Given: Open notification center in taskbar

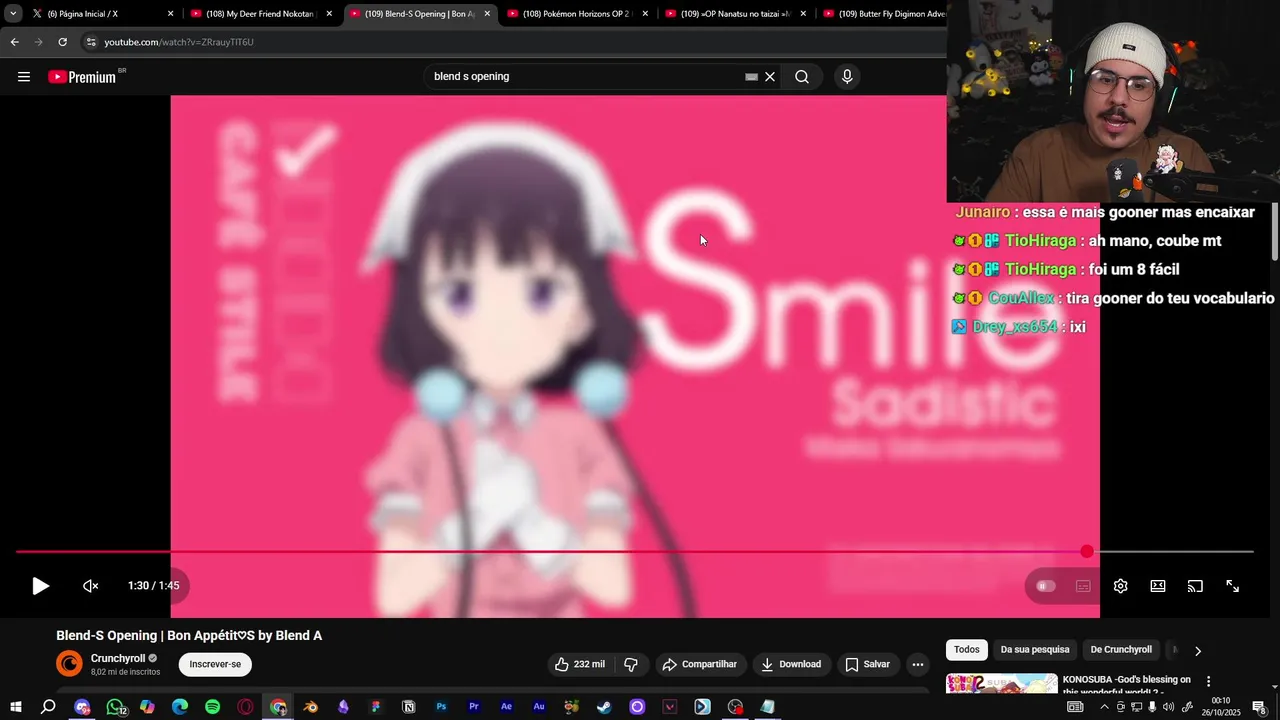Looking at the screenshot, I should (1259, 707).
